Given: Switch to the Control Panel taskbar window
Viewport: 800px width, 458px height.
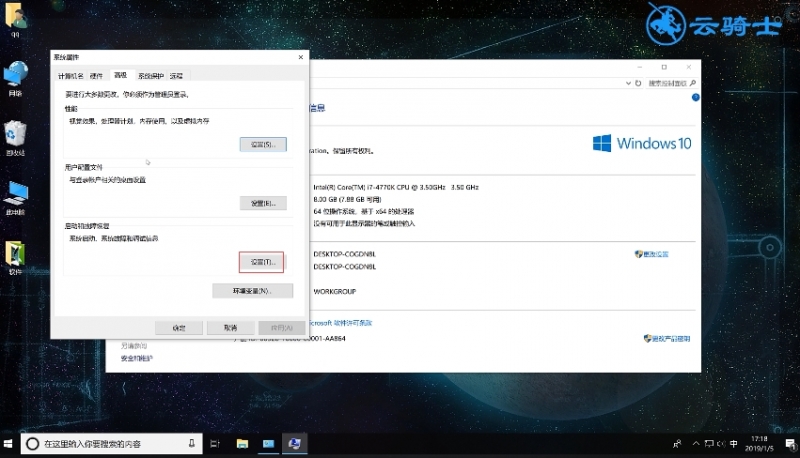Looking at the screenshot, I should click(x=268, y=444).
